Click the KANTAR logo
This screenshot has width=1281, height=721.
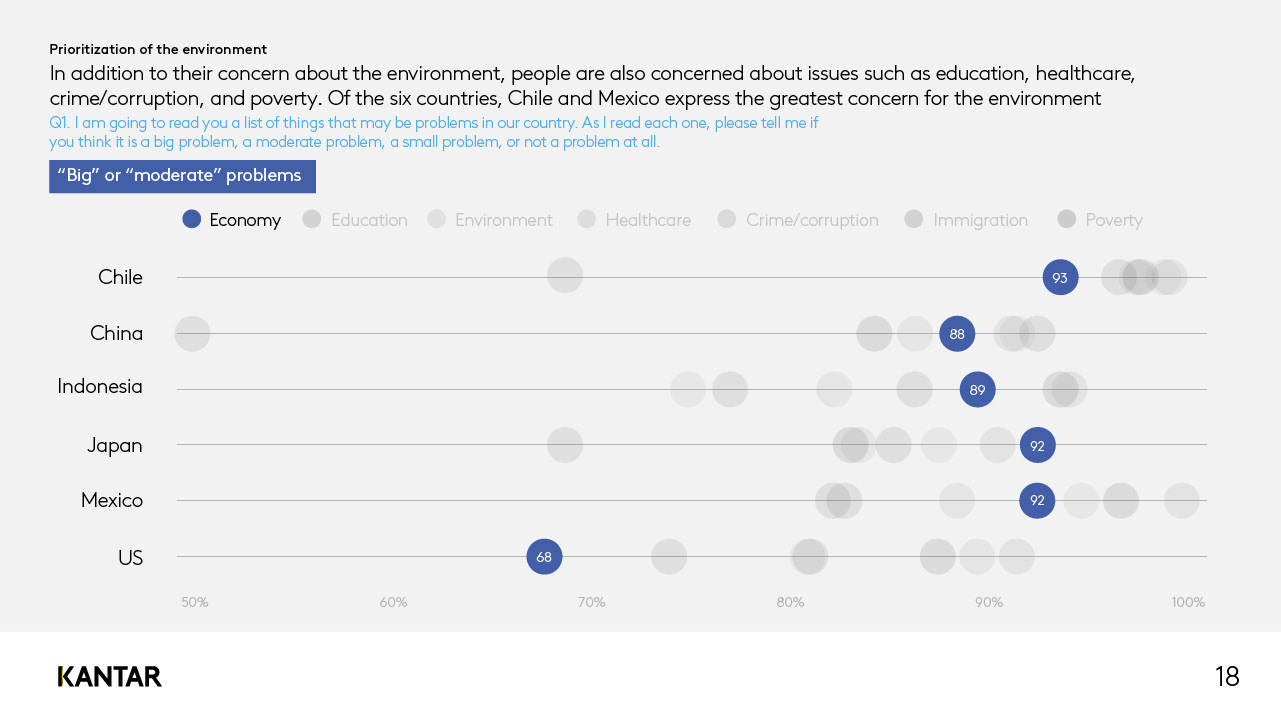[x=110, y=677]
